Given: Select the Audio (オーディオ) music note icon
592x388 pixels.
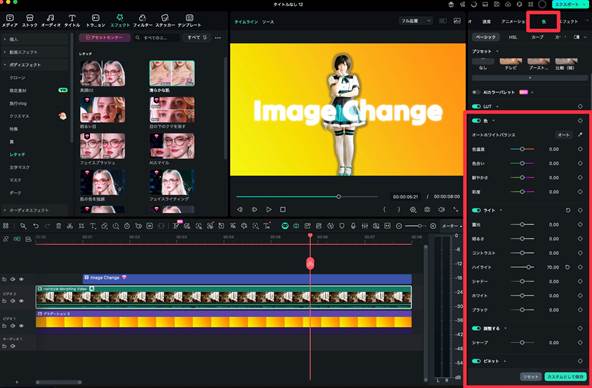Looking at the screenshot, I should click(50, 18).
